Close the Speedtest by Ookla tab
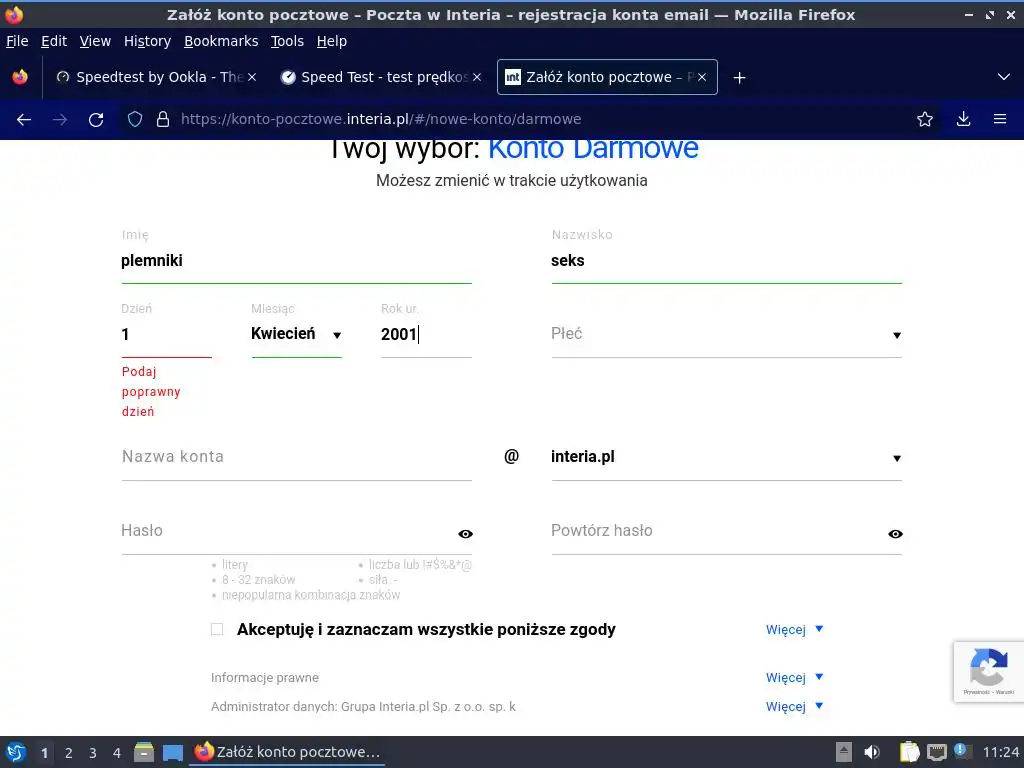Image resolution: width=1024 pixels, height=768 pixels. click(252, 77)
